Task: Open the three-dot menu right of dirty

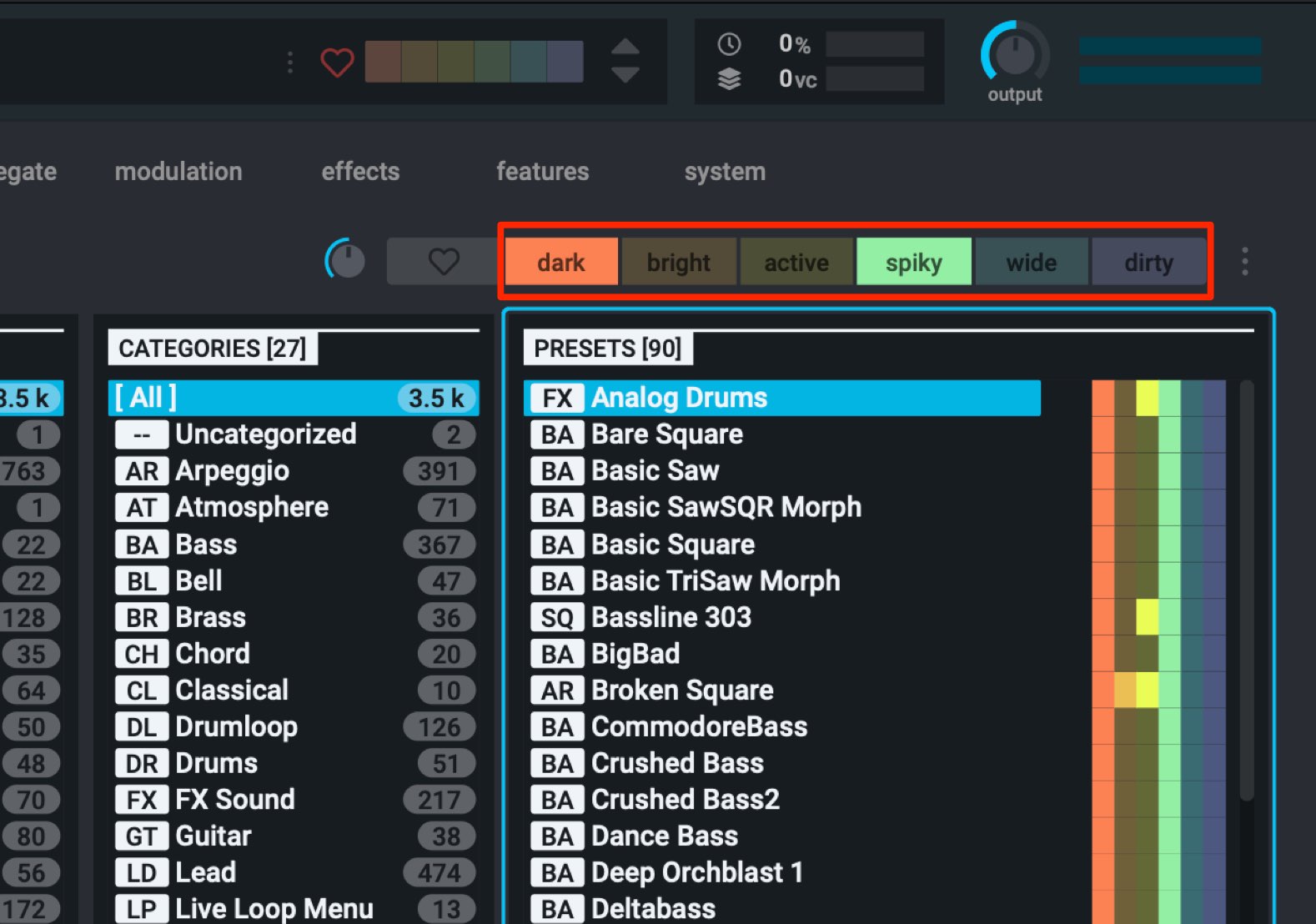Action: (x=1245, y=262)
